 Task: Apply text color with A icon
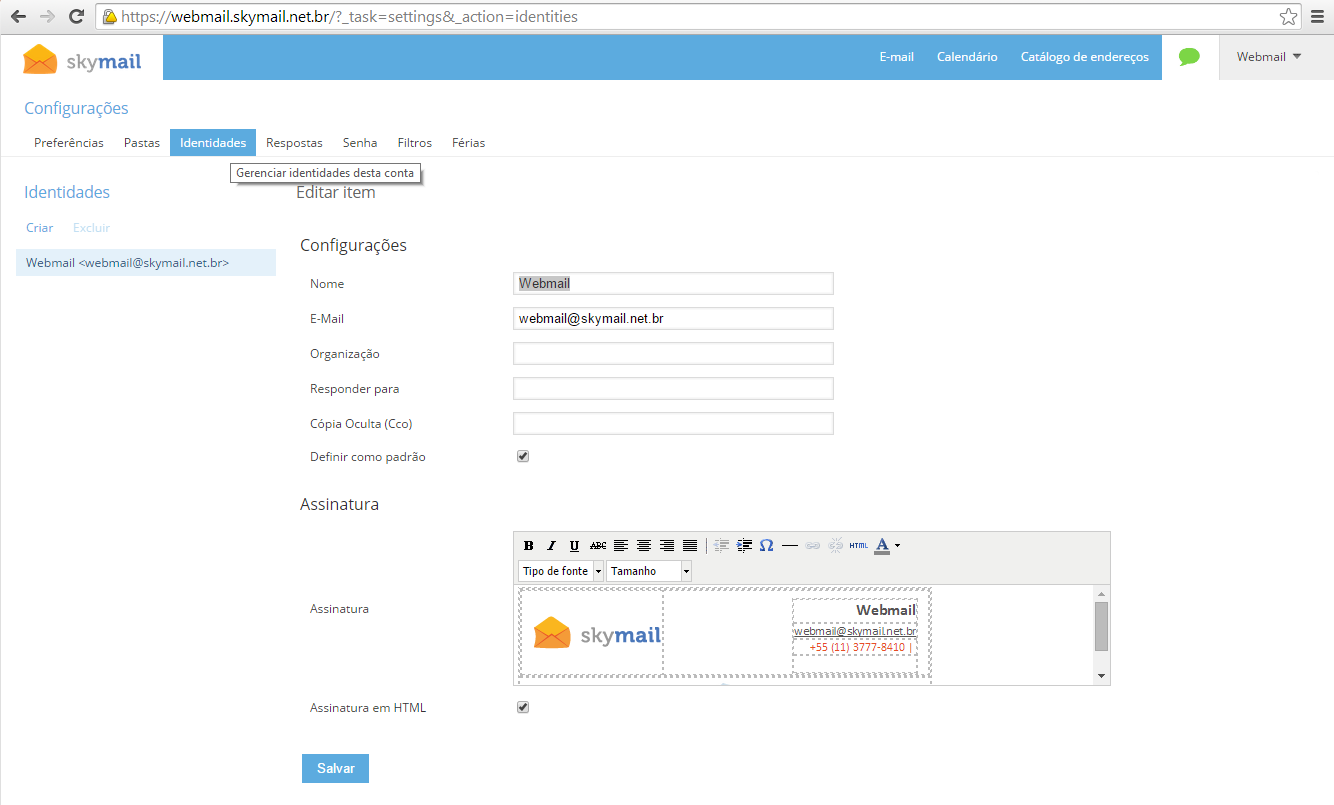tap(882, 546)
